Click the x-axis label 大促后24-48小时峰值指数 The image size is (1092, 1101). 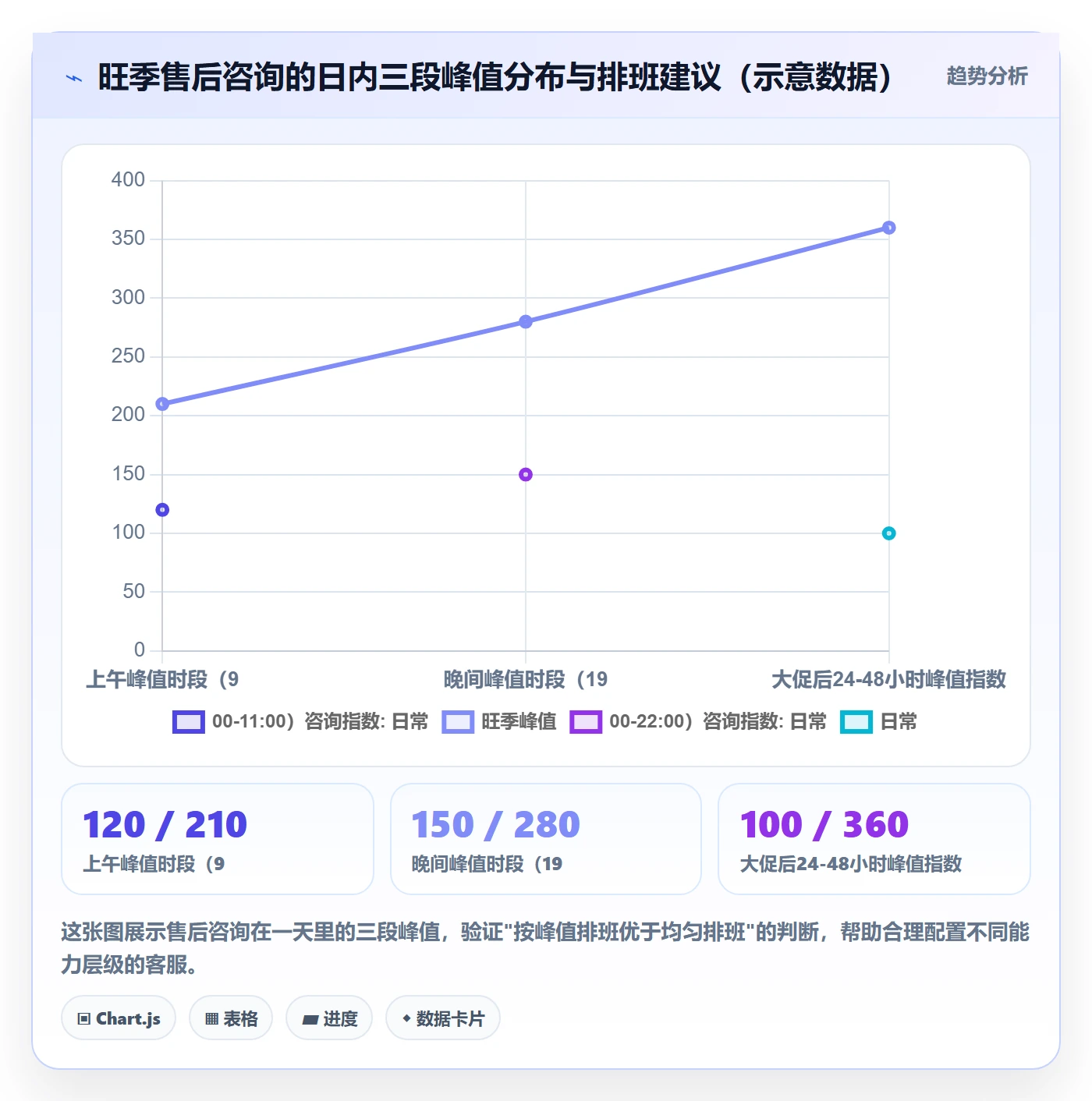point(888,679)
